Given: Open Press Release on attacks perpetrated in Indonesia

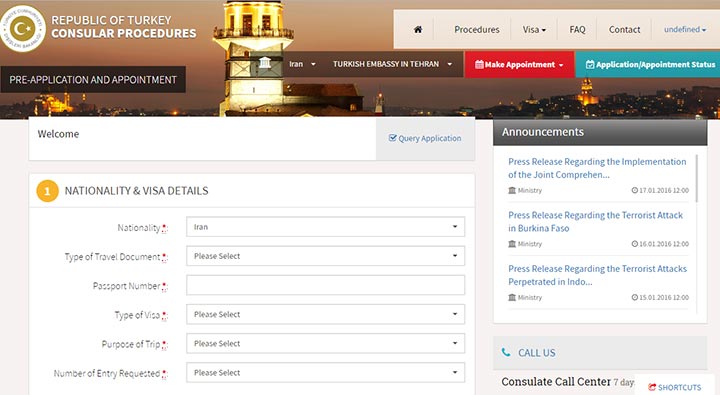Looking at the screenshot, I should tap(597, 275).
